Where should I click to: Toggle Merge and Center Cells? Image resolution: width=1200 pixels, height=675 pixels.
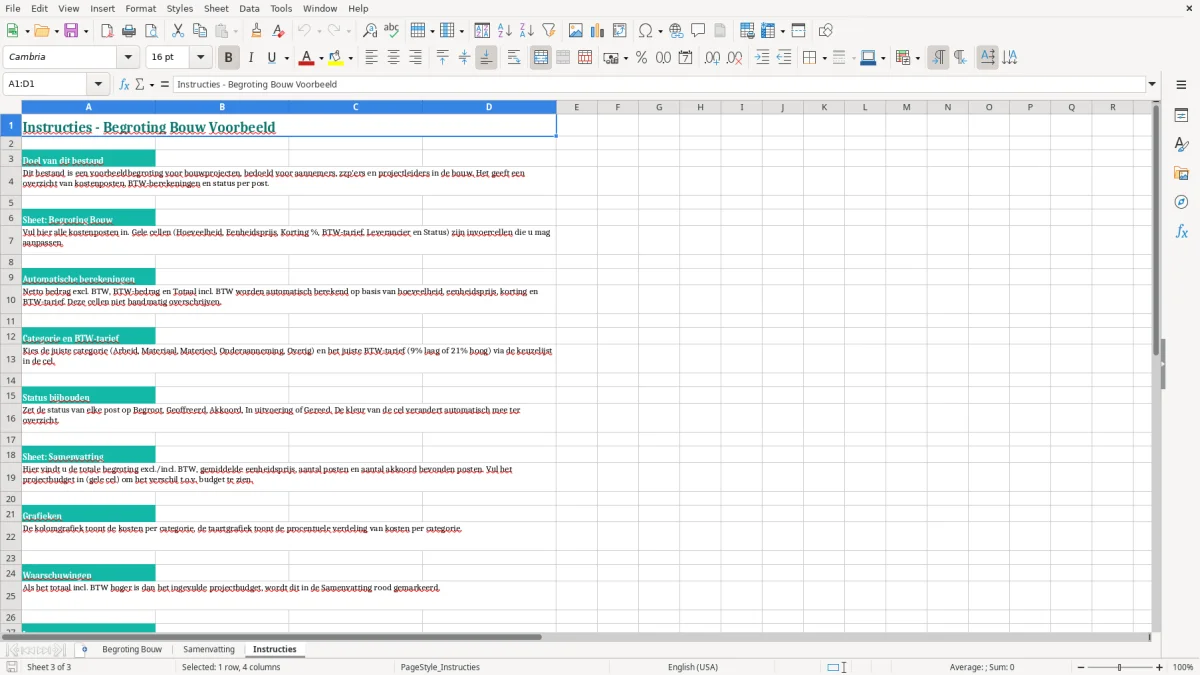[x=541, y=58]
